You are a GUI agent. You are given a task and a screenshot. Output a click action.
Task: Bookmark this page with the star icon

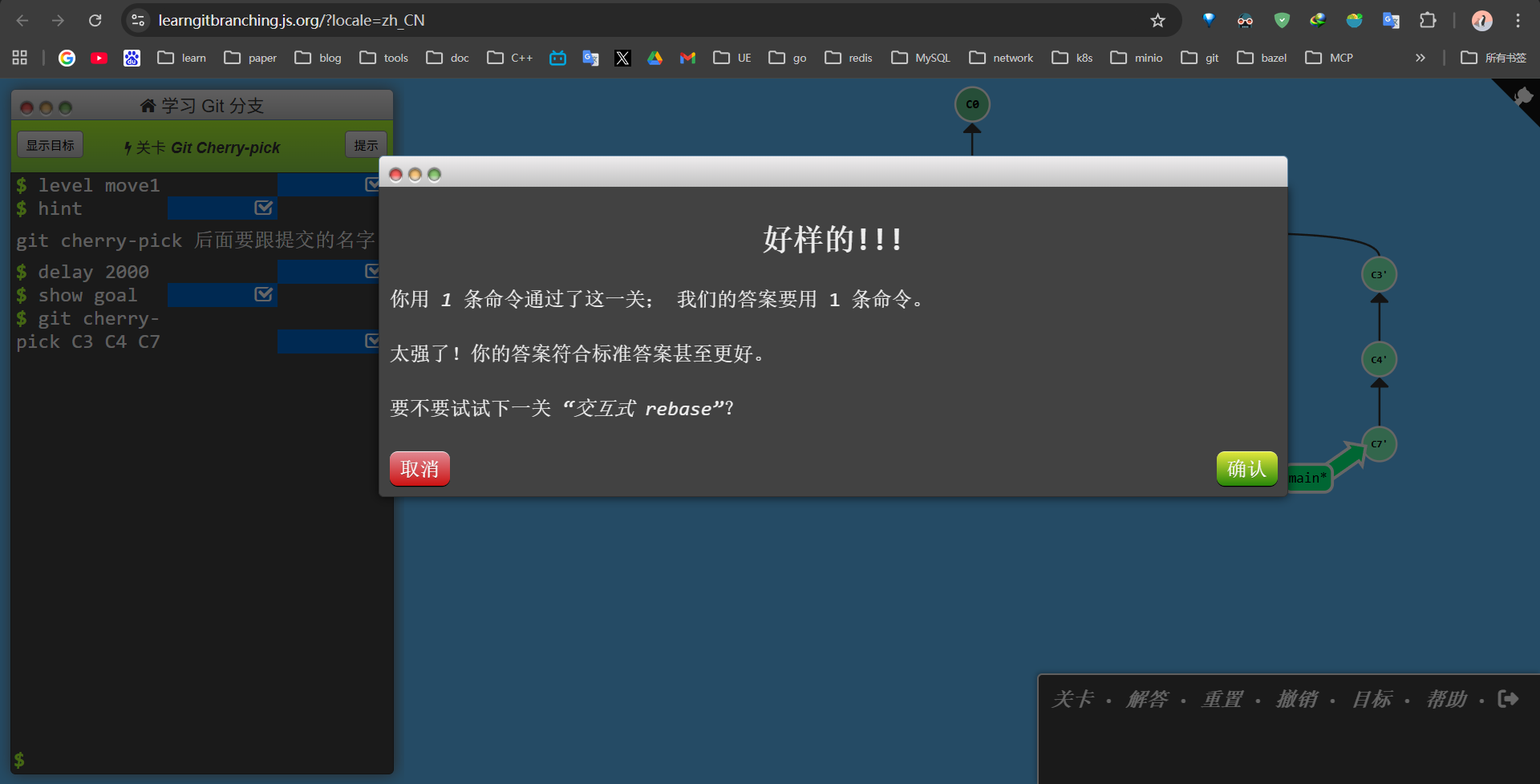pos(1157,20)
